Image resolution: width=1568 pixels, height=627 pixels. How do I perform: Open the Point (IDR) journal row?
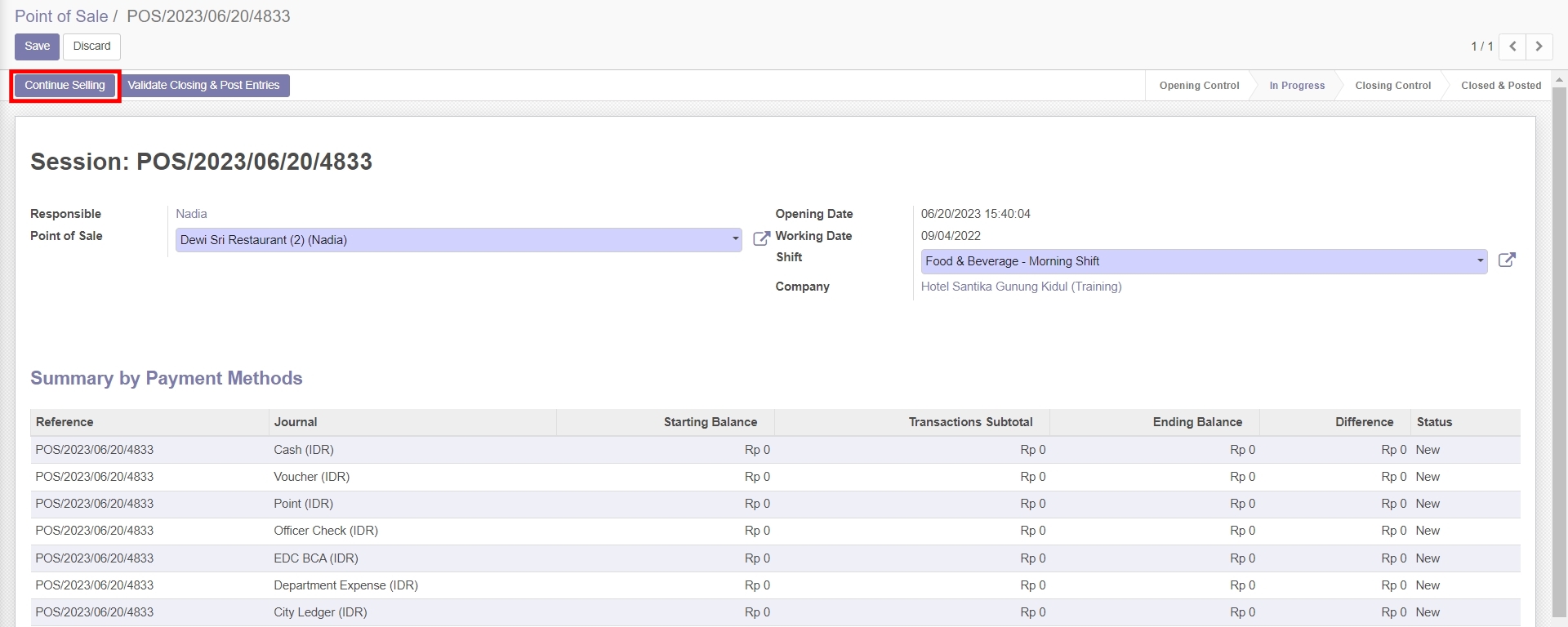tap(775, 504)
